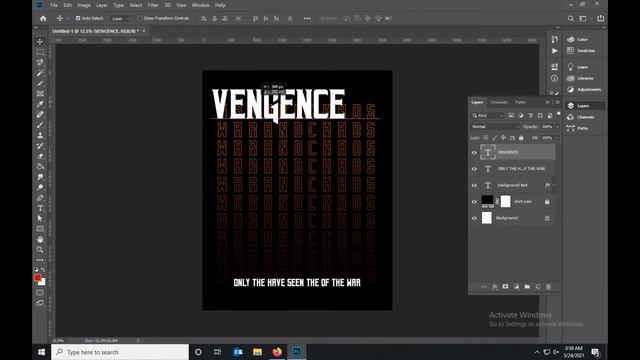This screenshot has height=360, width=640.
Task: Hide the ONLY THE H...F THE WAR layer
Action: coord(474,169)
